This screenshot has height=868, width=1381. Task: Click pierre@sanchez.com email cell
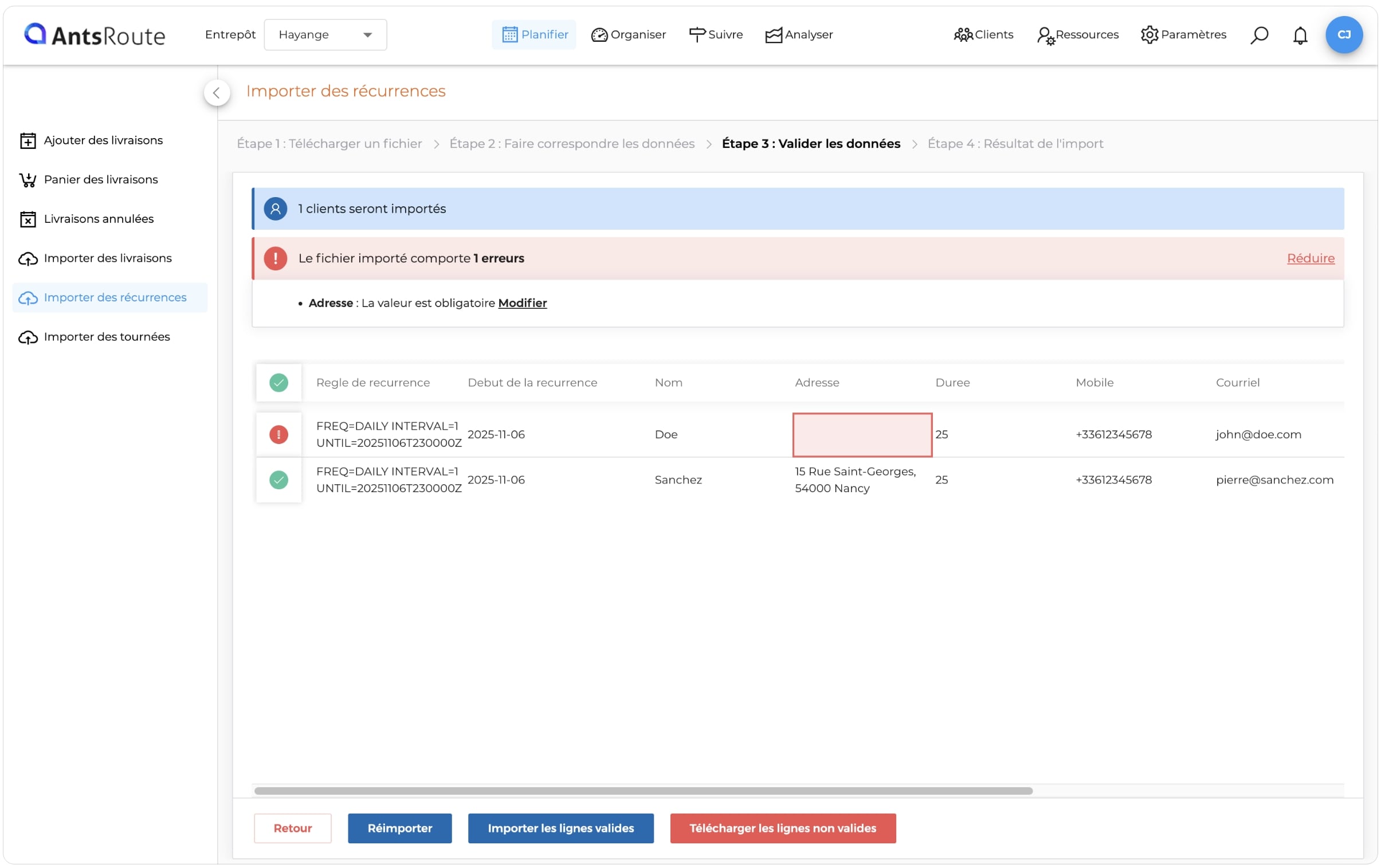1274,480
